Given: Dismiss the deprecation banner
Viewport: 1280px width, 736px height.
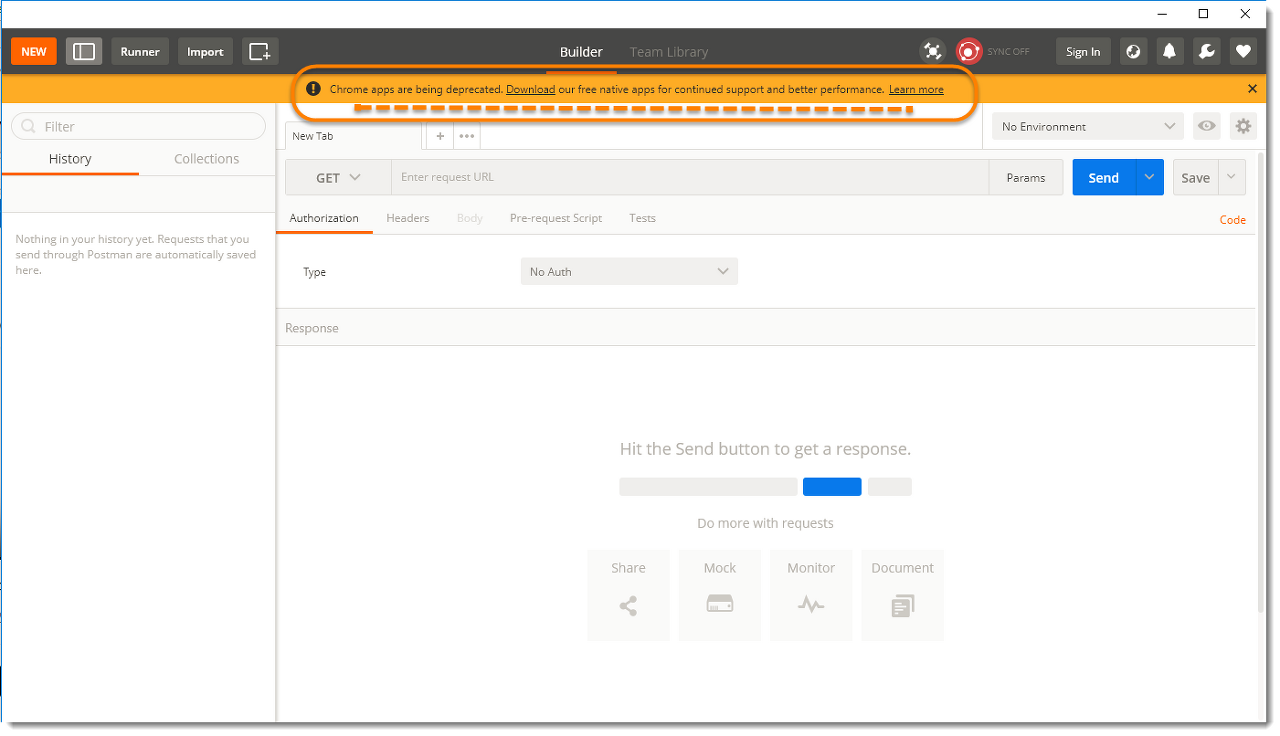Looking at the screenshot, I should tap(1252, 89).
